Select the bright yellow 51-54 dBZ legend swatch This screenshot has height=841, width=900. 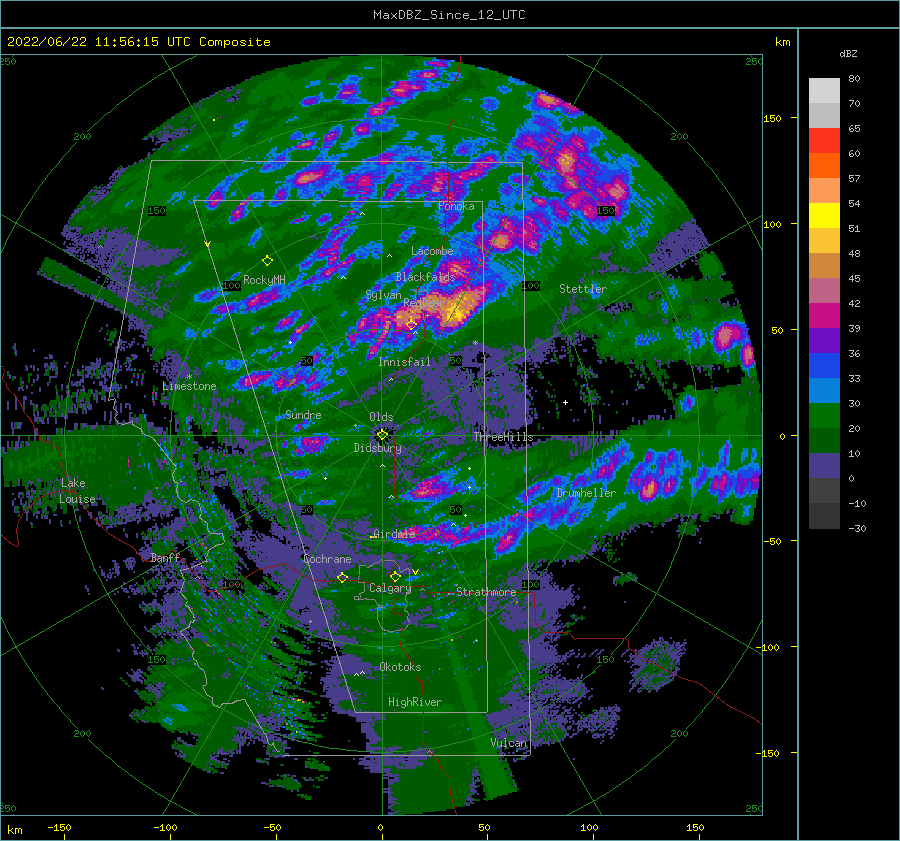824,216
